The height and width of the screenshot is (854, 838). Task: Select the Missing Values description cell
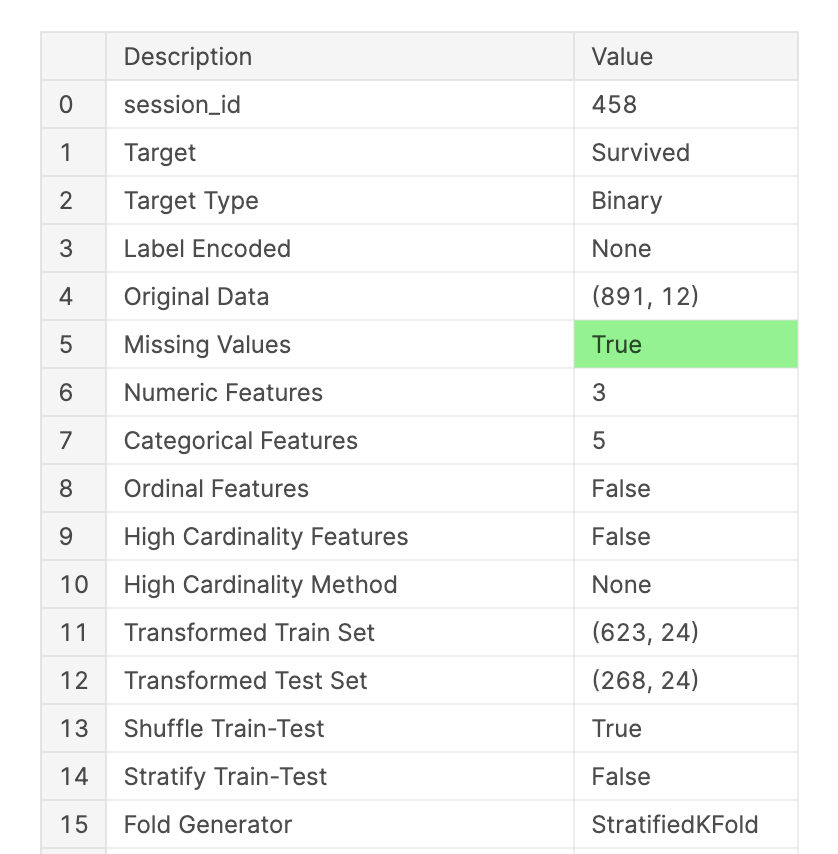pyautogui.click(x=207, y=345)
